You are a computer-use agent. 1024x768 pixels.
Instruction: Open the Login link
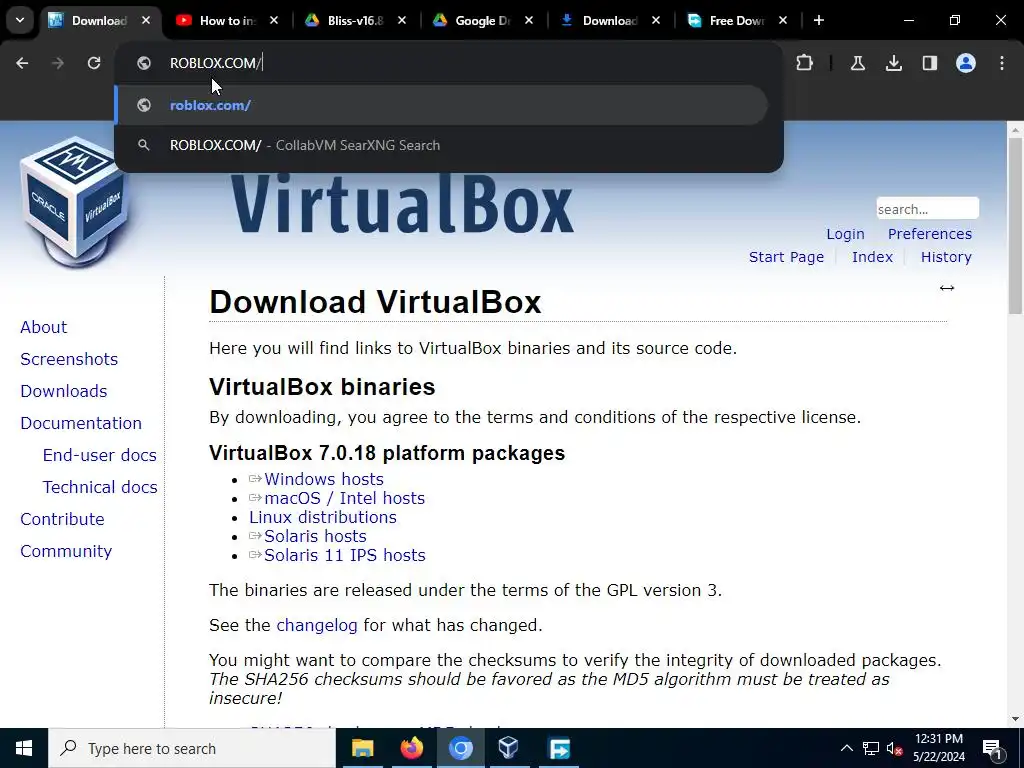(845, 234)
